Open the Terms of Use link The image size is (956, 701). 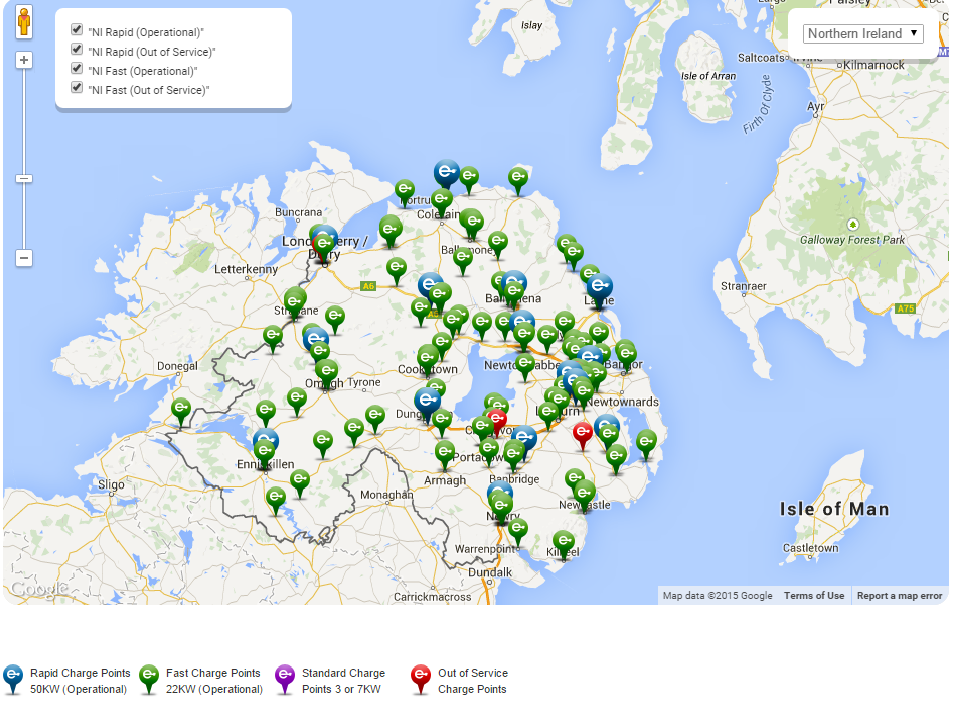(x=814, y=595)
